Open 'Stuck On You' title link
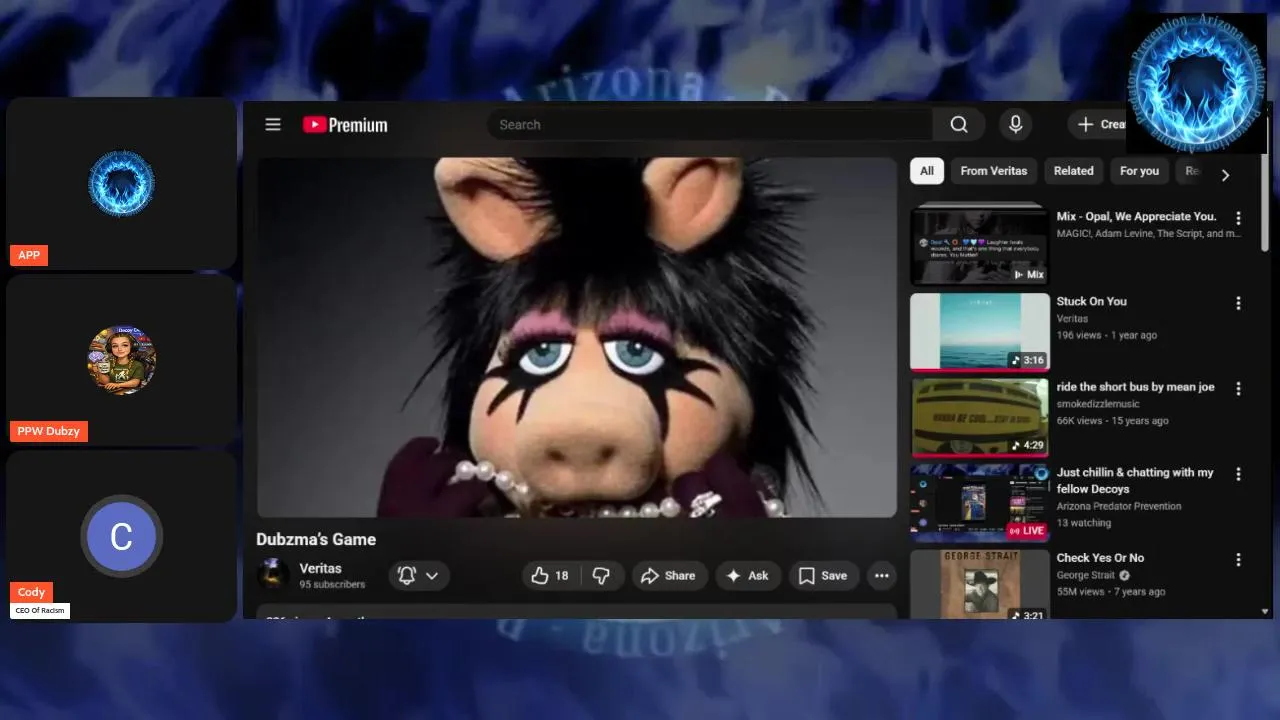1280x720 pixels. point(1092,301)
